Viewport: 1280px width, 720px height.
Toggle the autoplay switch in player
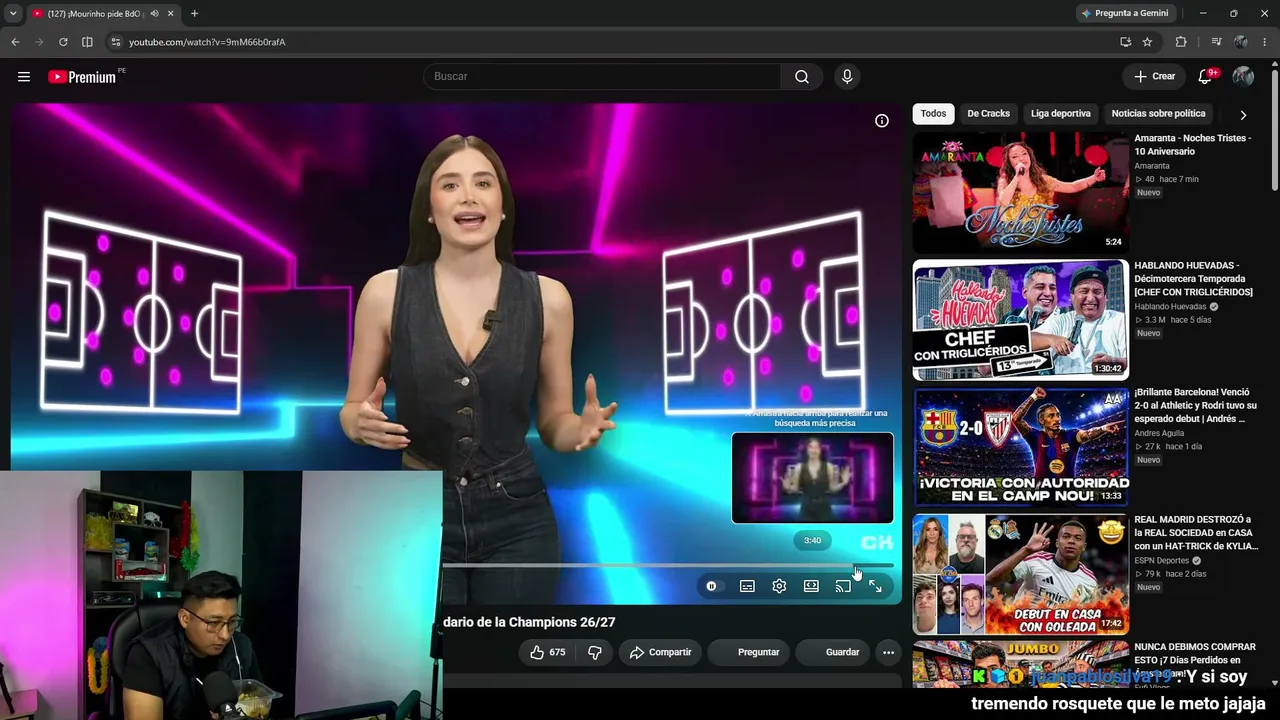coord(711,586)
